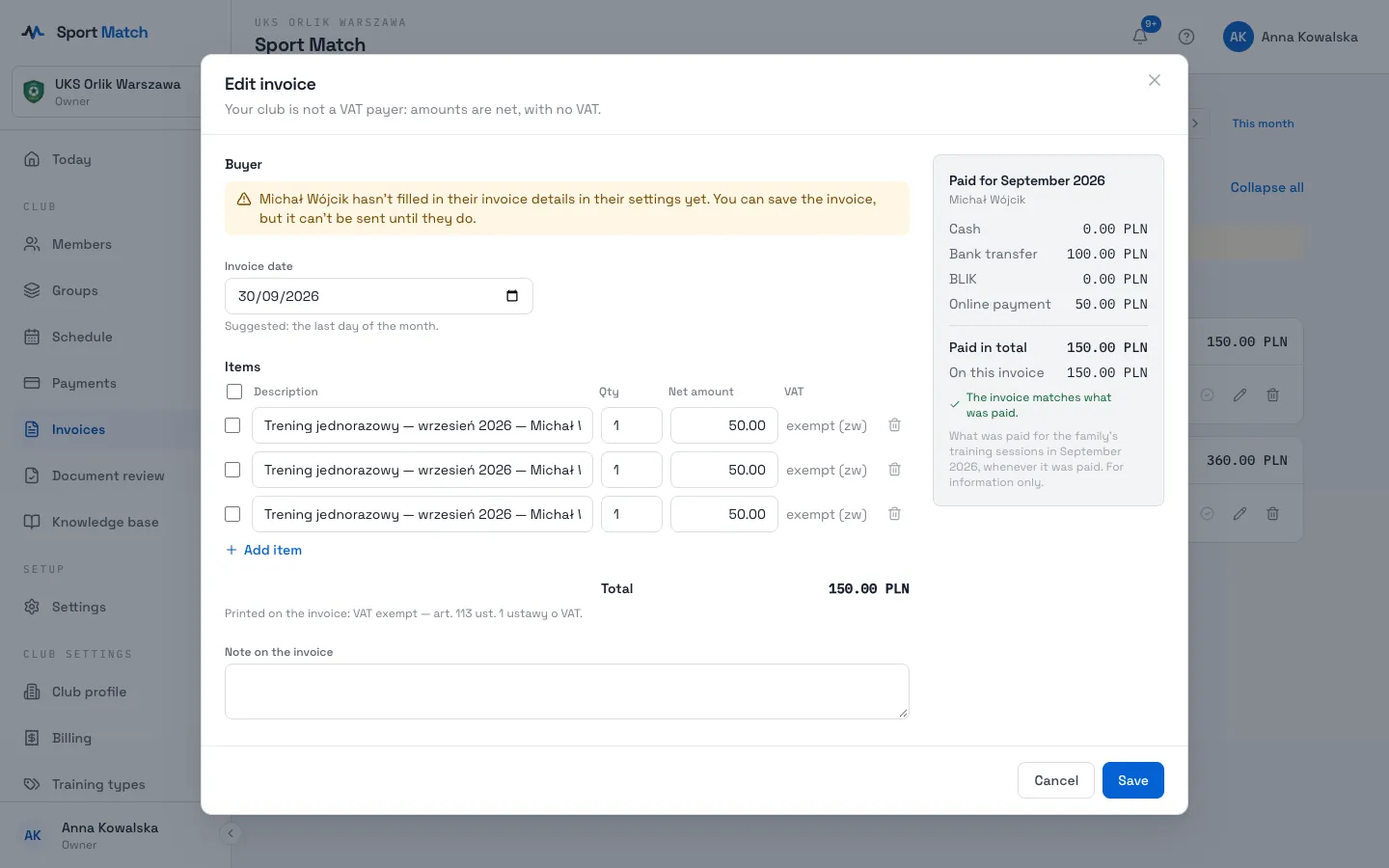1389x868 pixels.
Task: Click first item's description field
Action: [x=422, y=425]
